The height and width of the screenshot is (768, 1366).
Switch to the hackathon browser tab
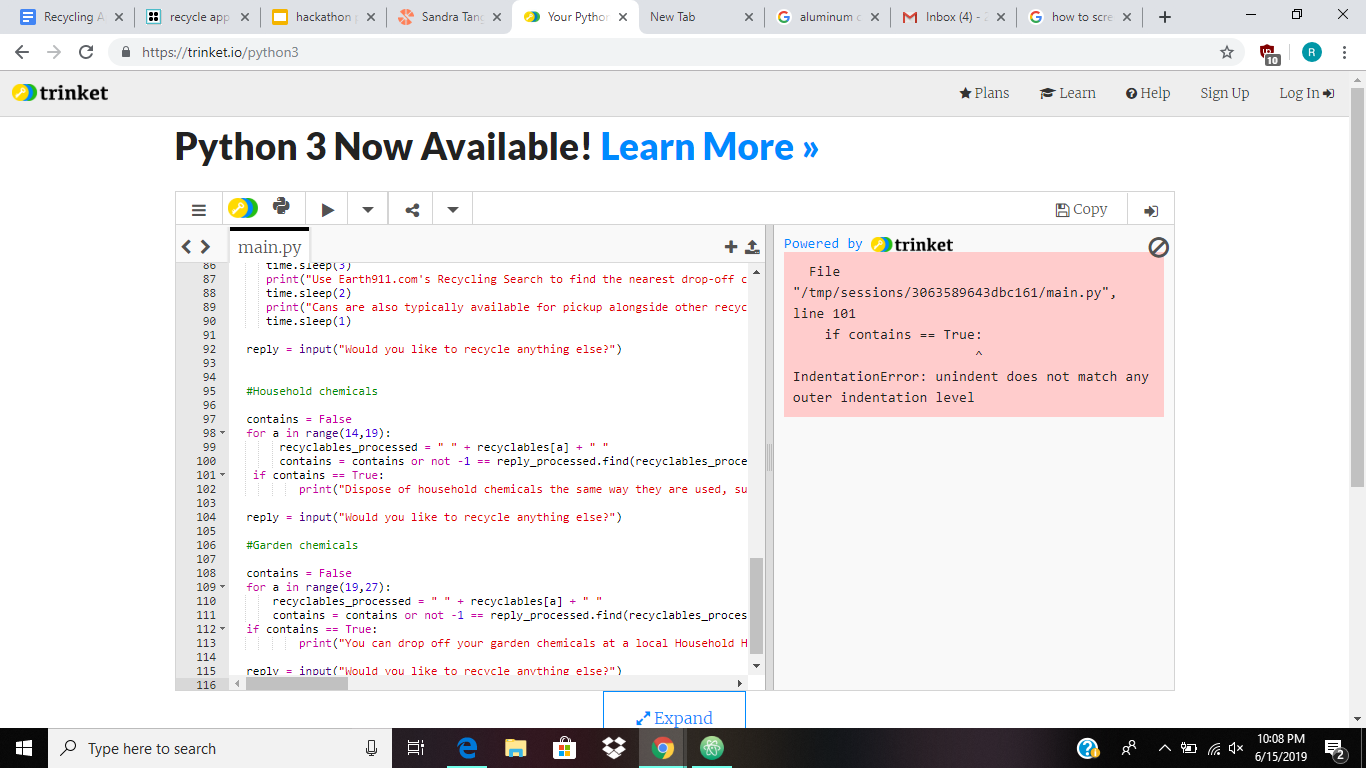[322, 17]
